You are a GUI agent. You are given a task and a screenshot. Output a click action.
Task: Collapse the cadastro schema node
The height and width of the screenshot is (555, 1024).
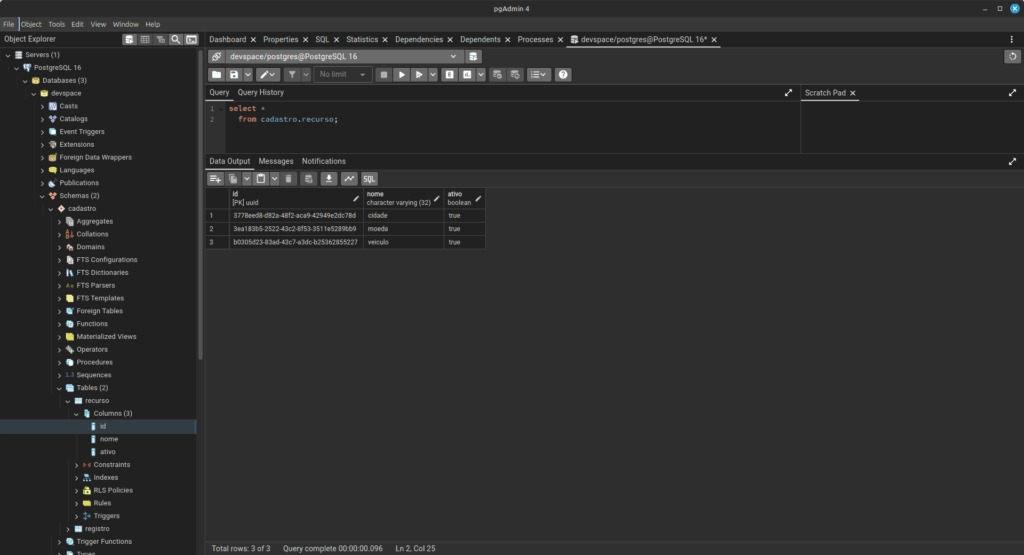tap(51, 209)
